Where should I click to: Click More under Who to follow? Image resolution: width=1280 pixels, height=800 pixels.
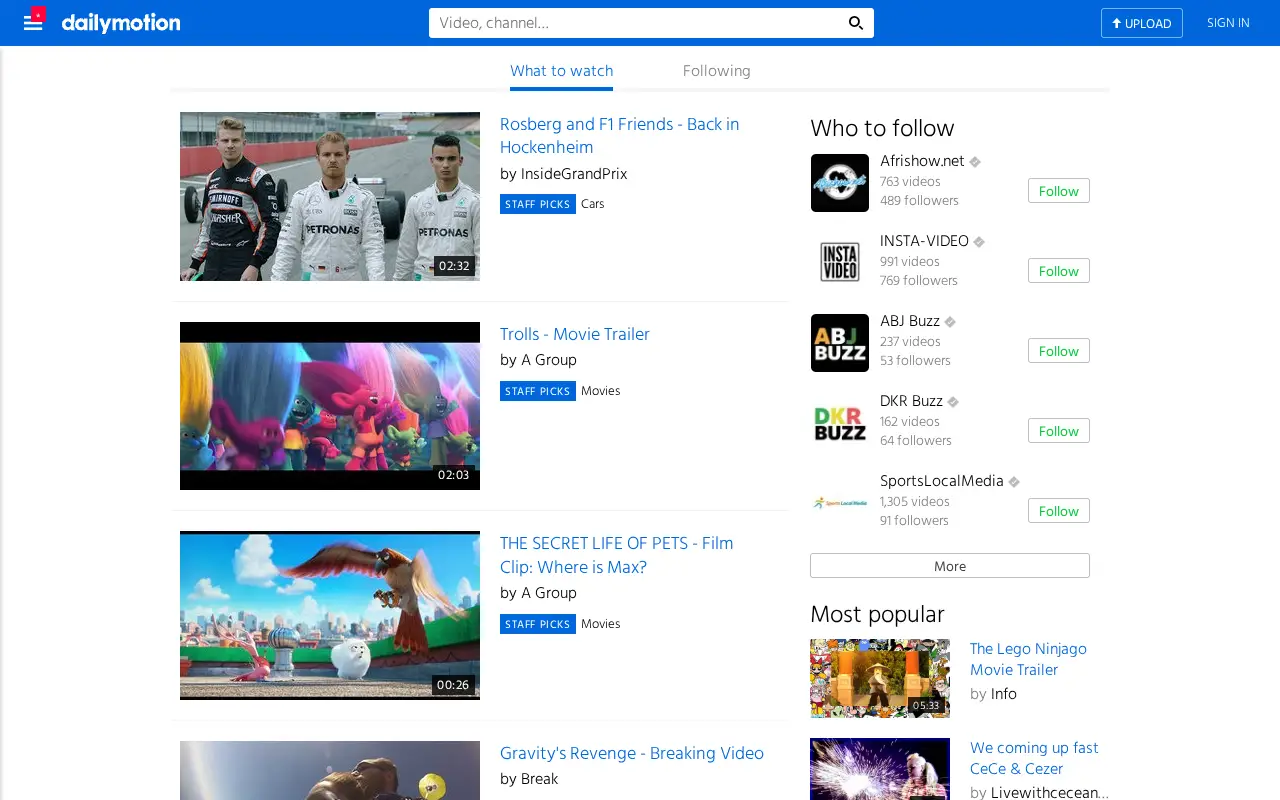950,566
